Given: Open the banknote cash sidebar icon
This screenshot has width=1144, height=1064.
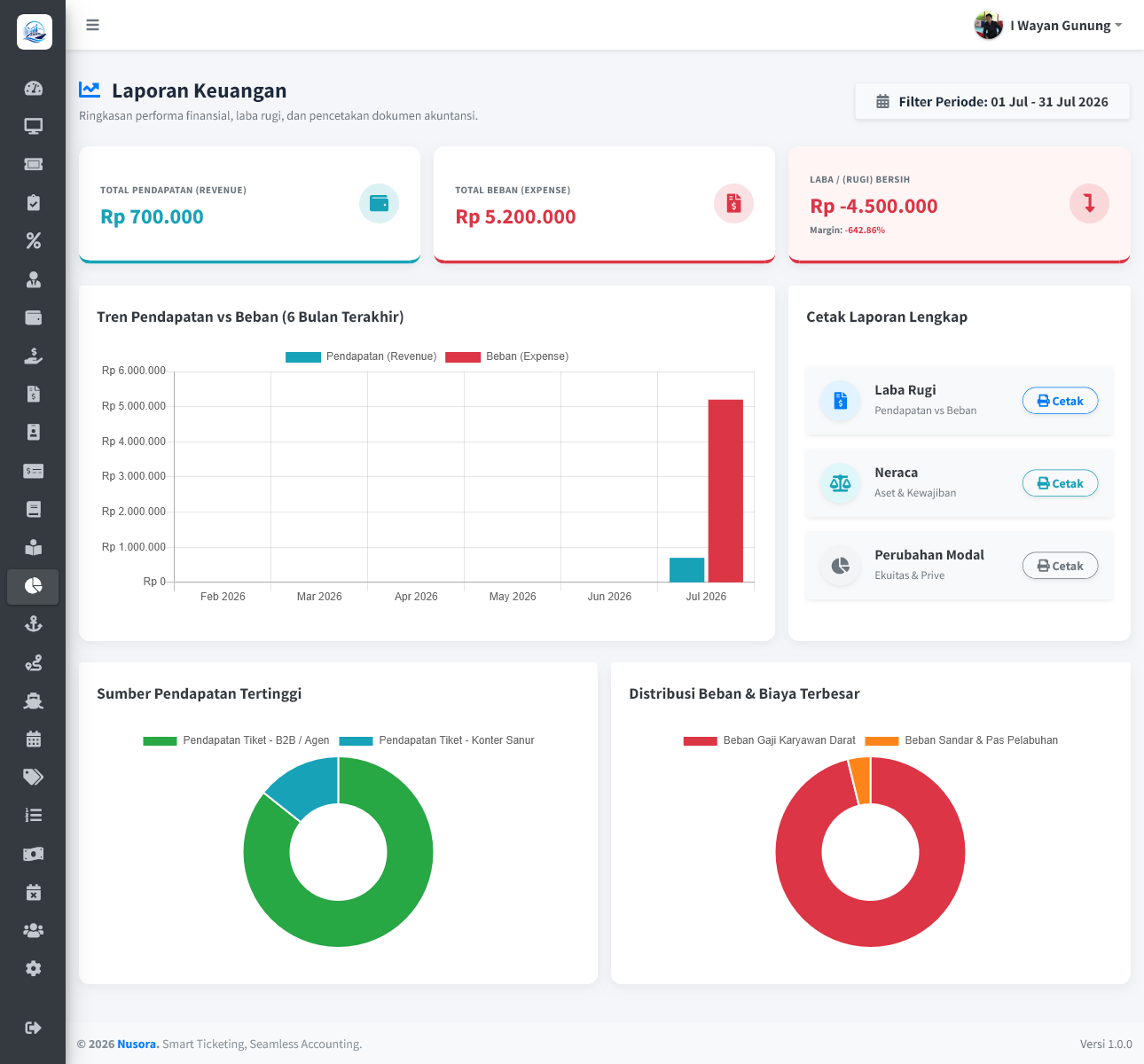Looking at the screenshot, I should click(33, 854).
